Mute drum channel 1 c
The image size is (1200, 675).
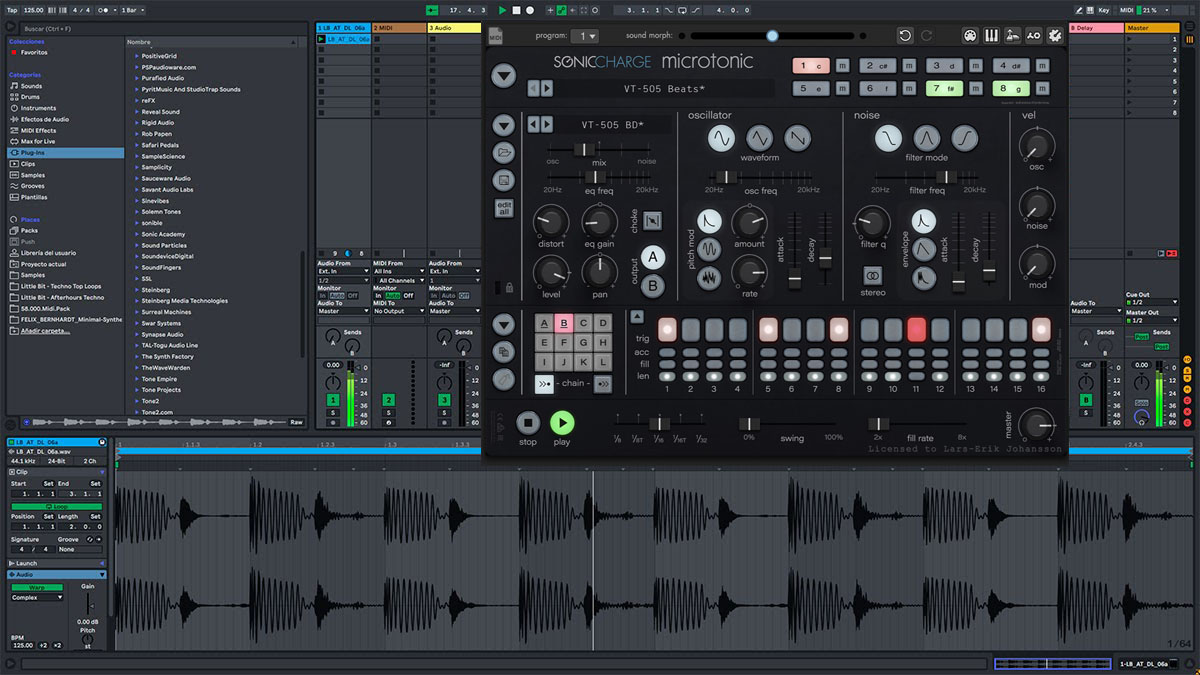click(843, 66)
